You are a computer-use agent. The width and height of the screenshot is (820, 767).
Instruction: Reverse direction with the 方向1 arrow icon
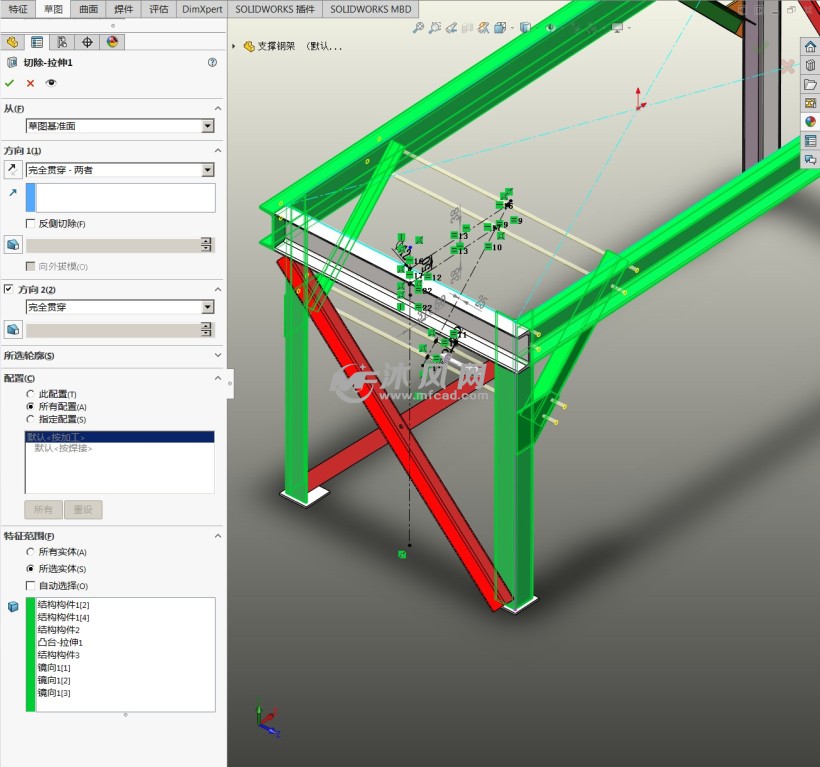click(13, 169)
